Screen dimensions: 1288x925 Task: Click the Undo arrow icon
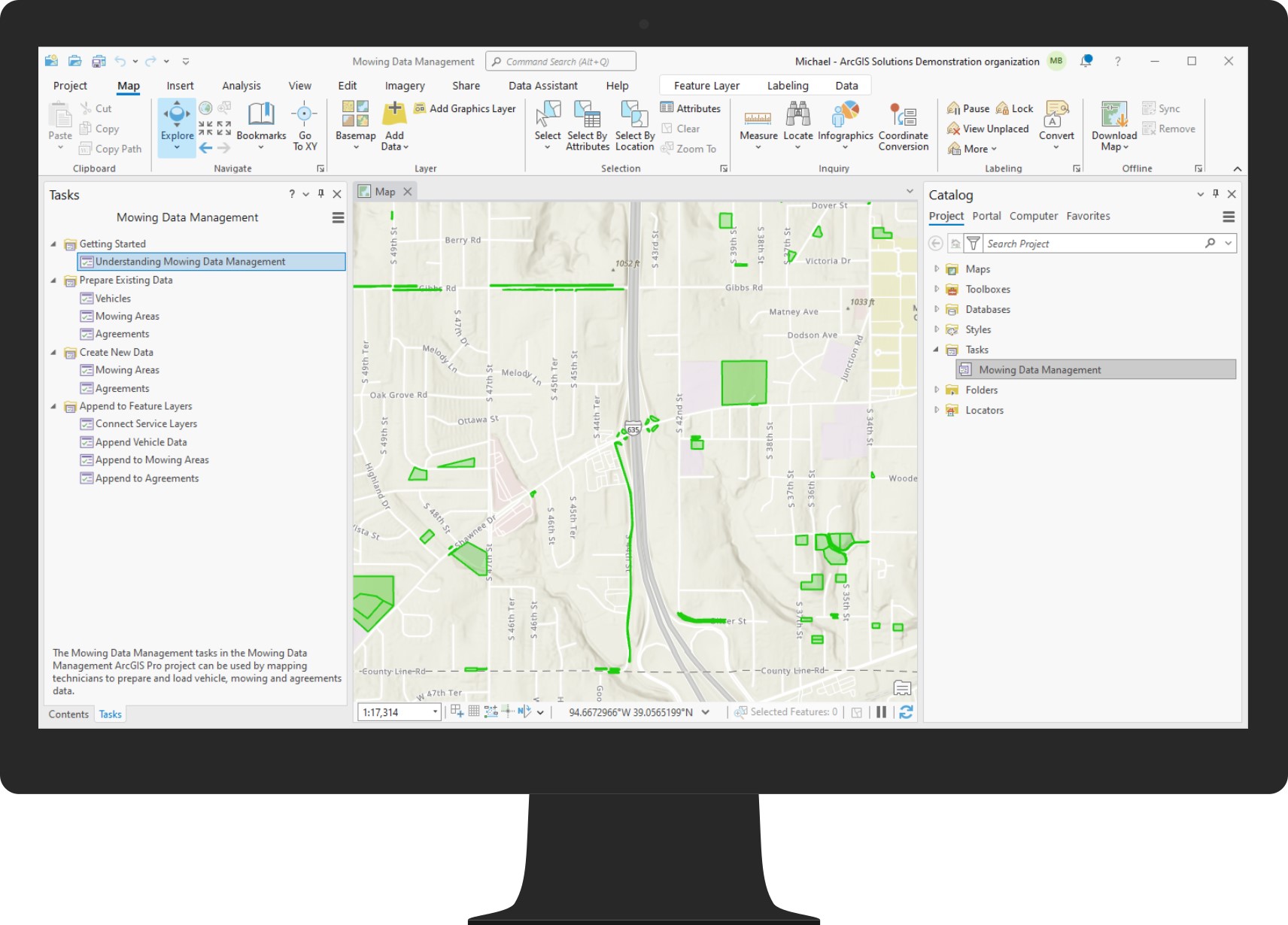pyautogui.click(x=120, y=61)
